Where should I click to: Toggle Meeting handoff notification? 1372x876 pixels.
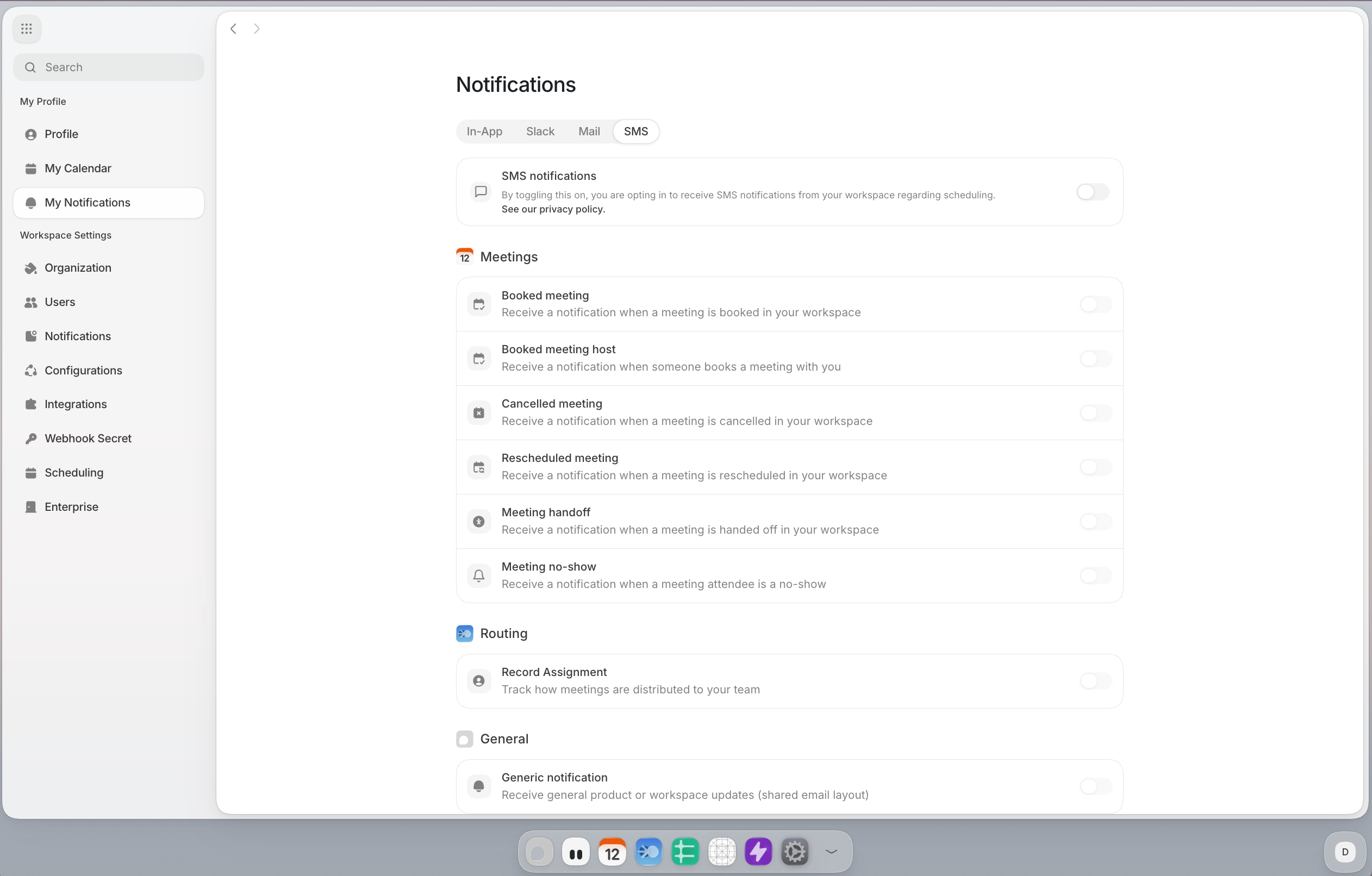[1096, 521]
